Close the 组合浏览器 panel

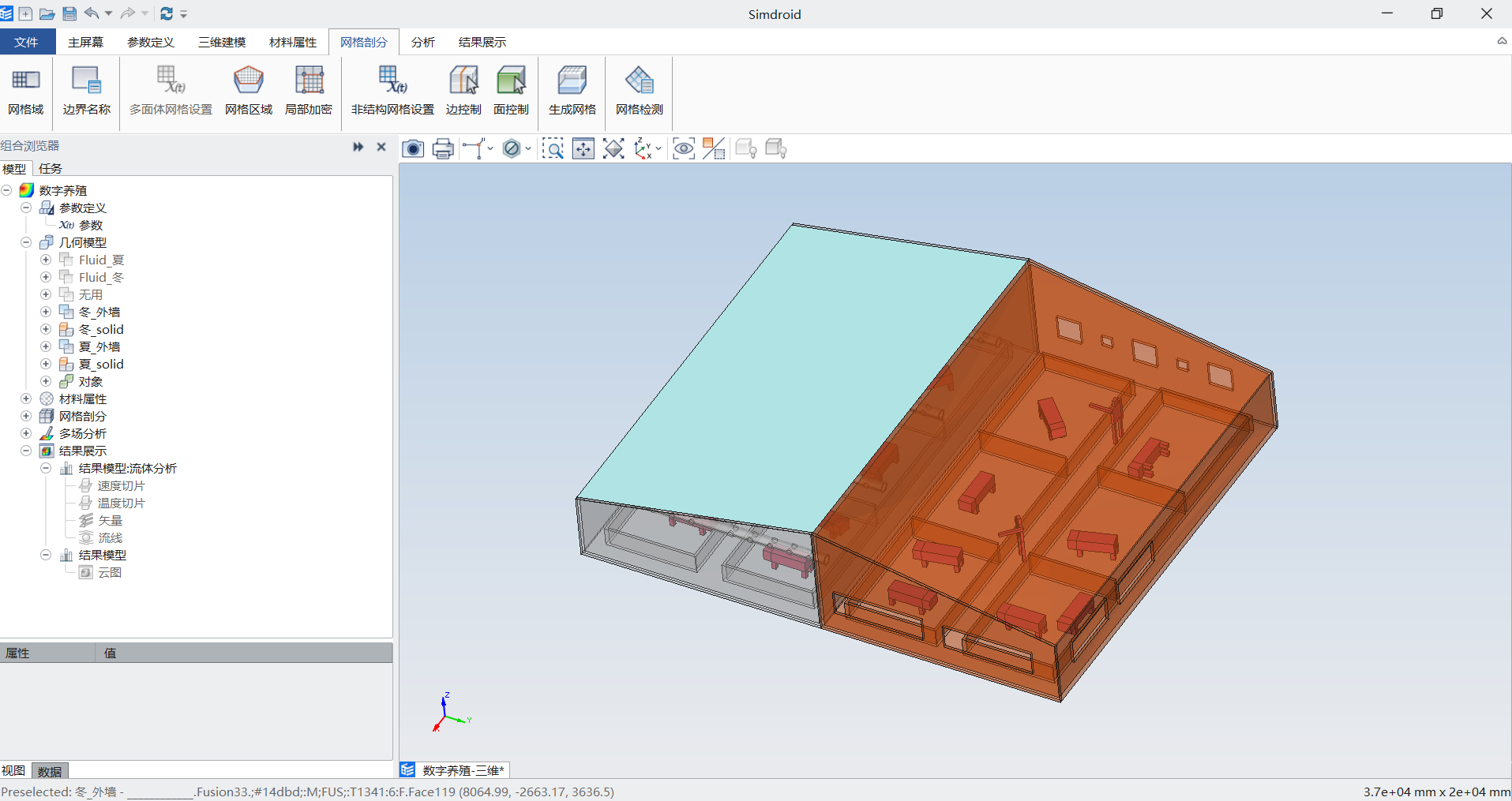[381, 147]
